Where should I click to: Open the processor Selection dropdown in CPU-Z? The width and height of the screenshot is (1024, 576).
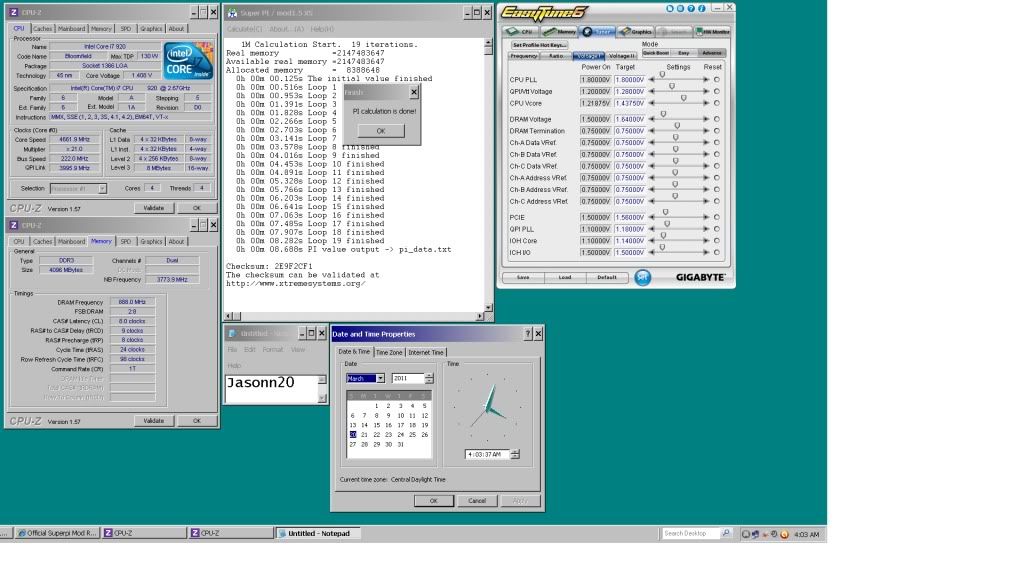102,189
